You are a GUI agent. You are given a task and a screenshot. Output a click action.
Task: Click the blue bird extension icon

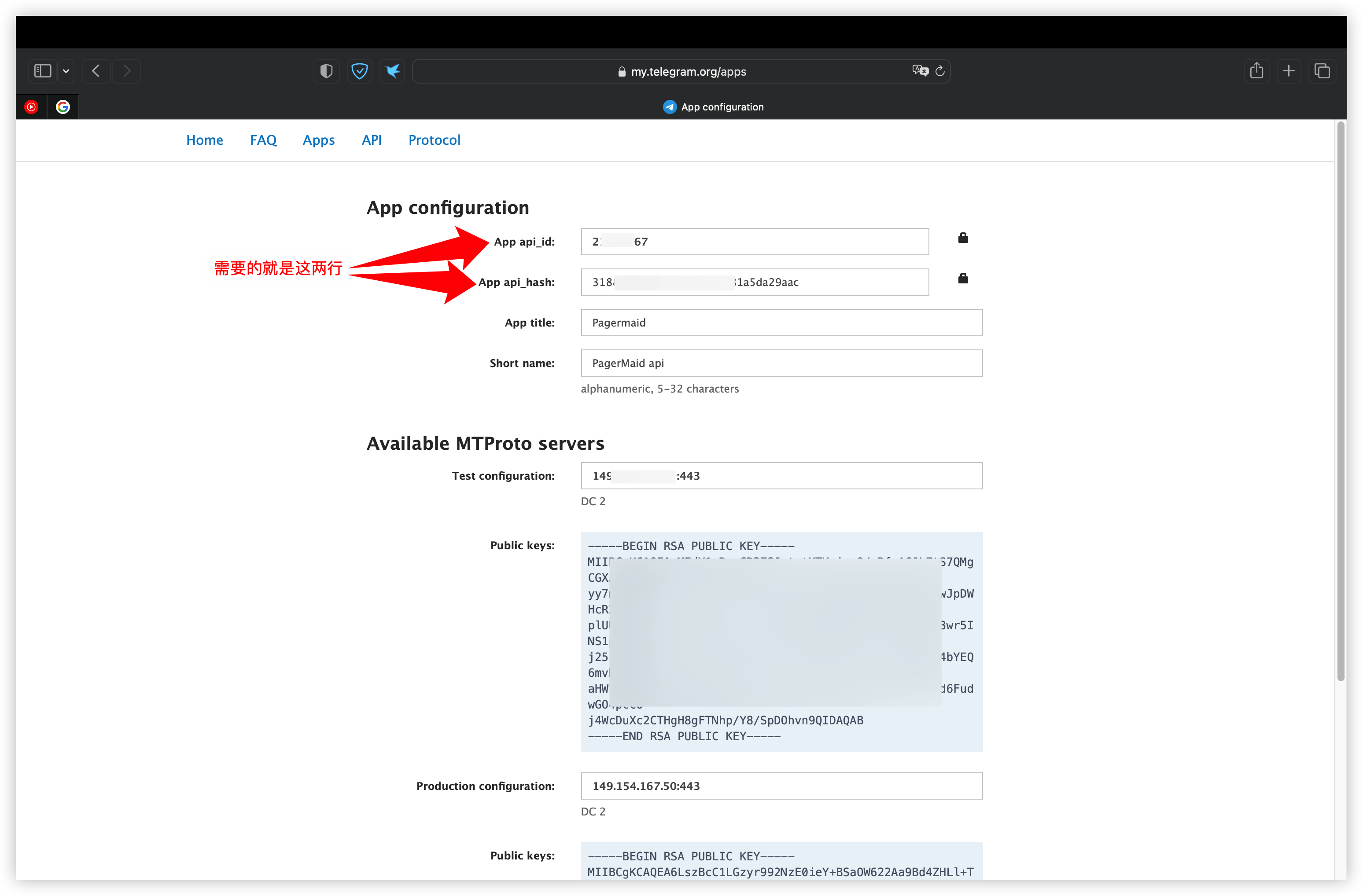(392, 71)
